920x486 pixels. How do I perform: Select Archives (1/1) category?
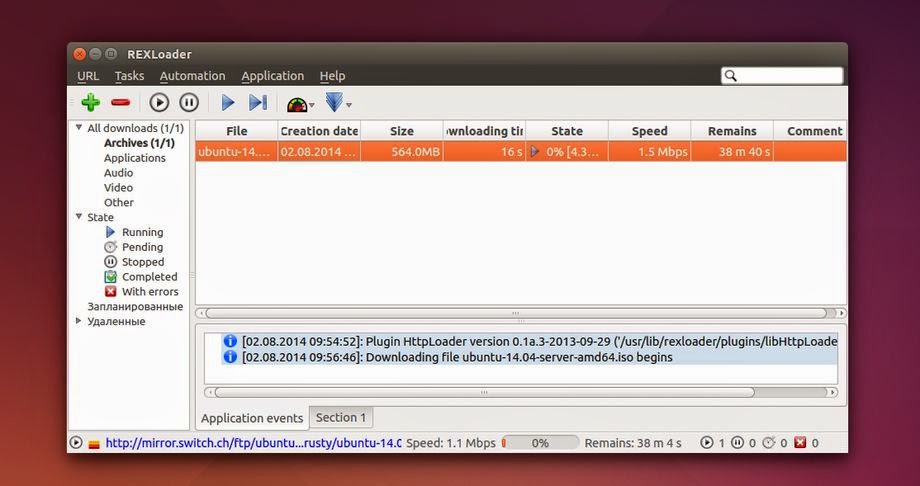pos(139,143)
